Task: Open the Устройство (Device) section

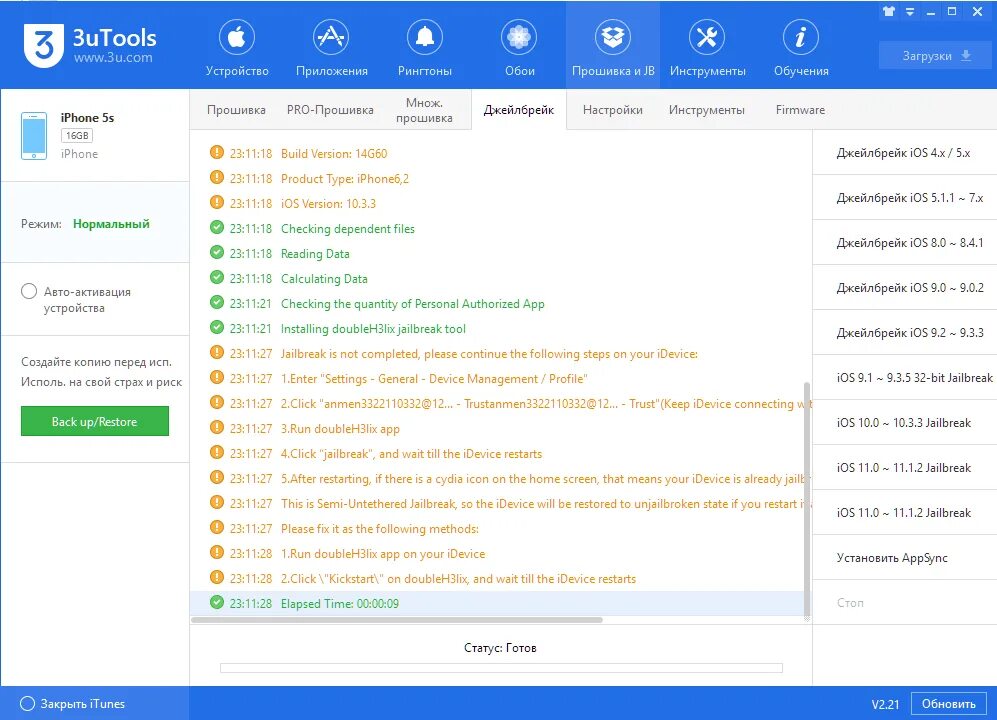Action: point(237,48)
